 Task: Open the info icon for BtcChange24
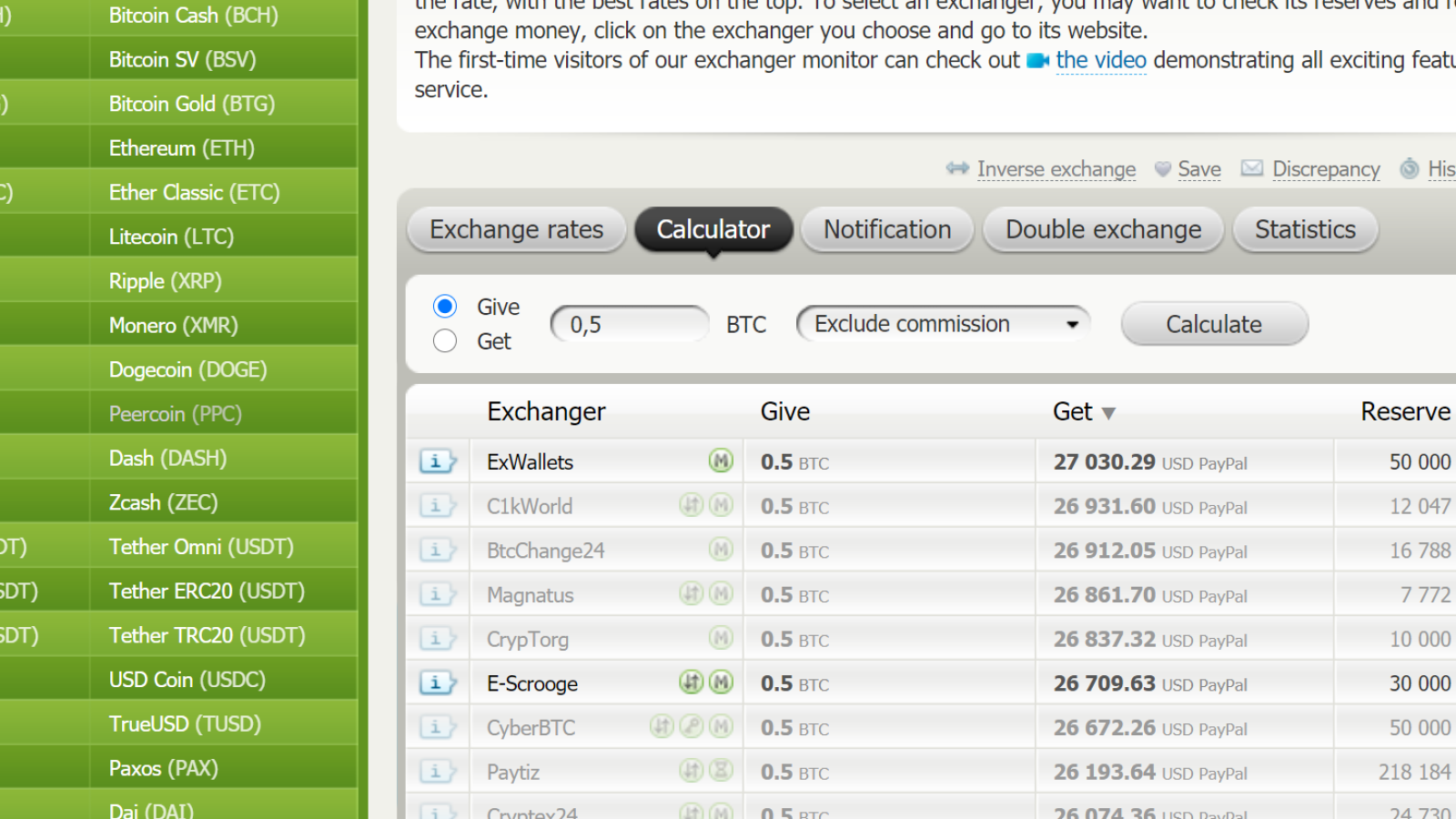click(x=438, y=551)
